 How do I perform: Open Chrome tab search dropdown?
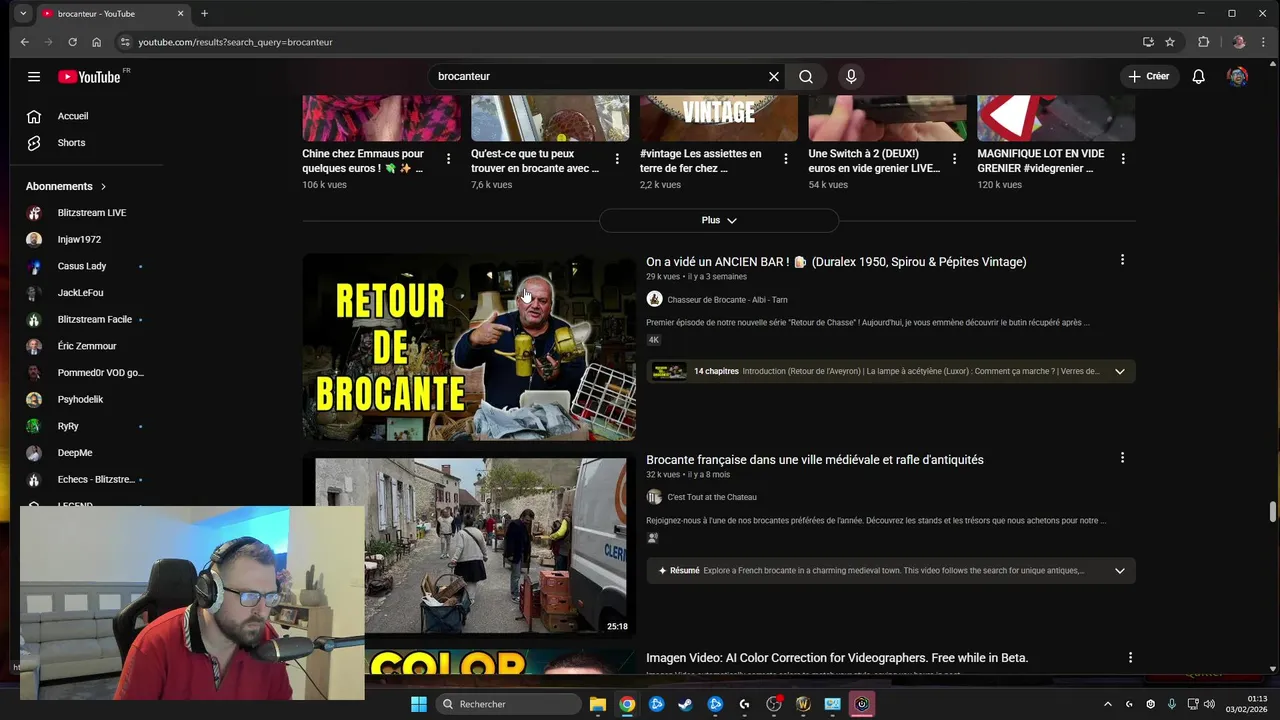(x=23, y=14)
